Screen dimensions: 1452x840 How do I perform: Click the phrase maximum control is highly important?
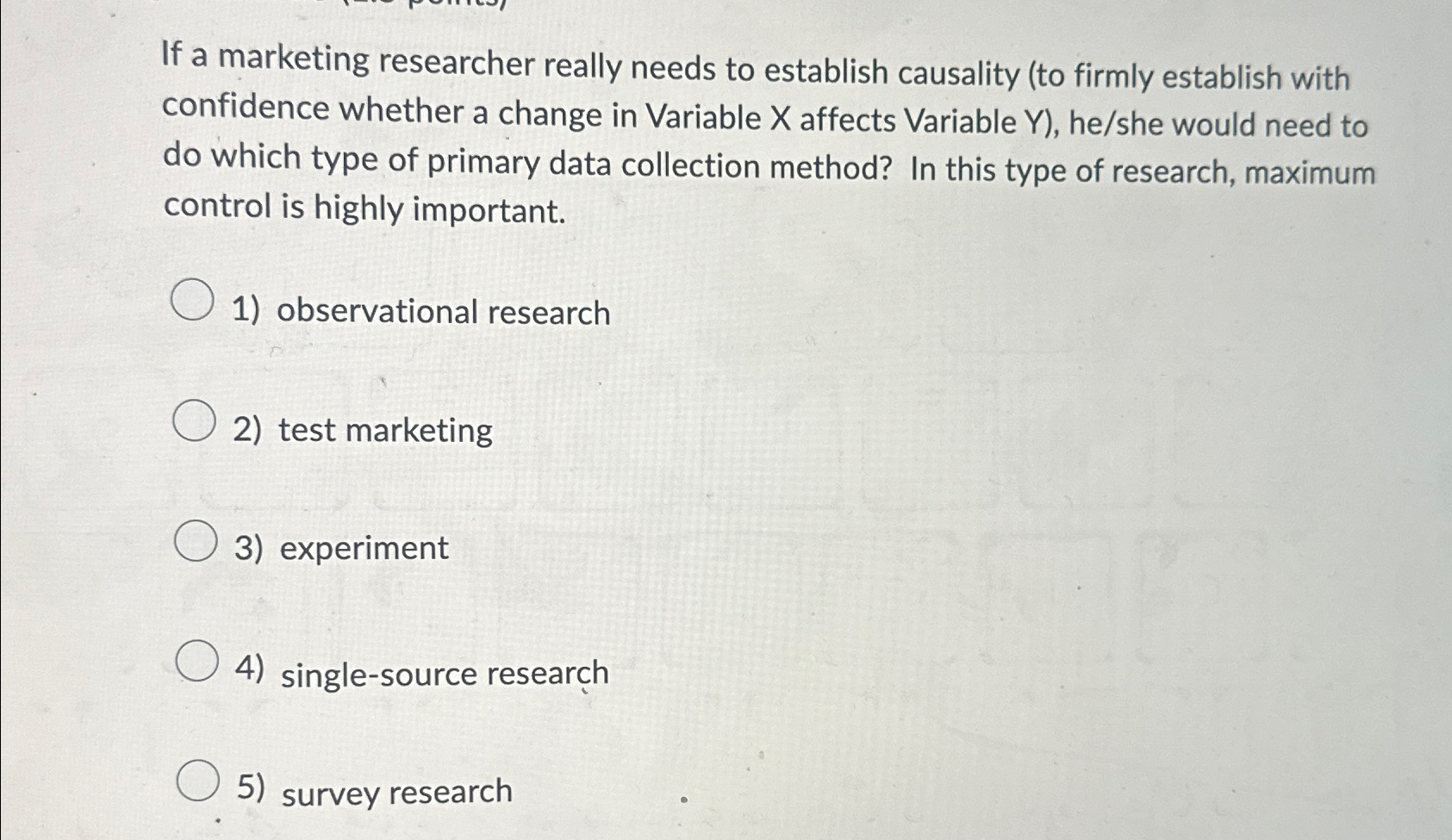[362, 209]
